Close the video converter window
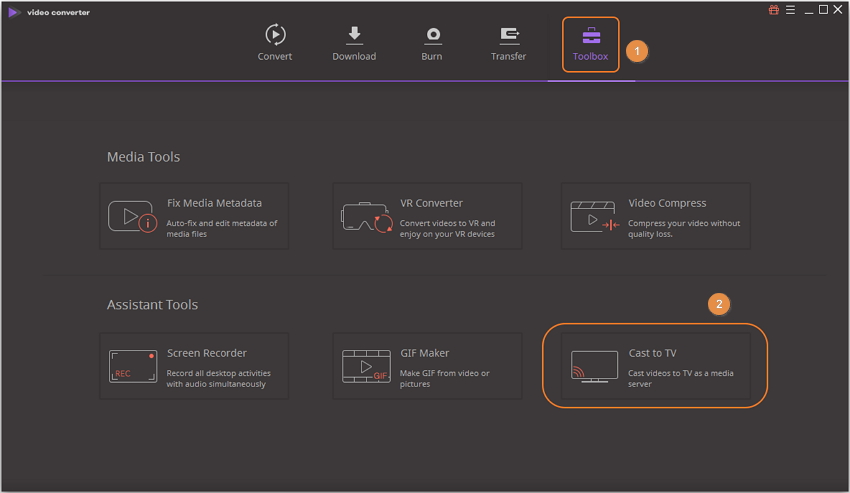The height and width of the screenshot is (493, 850). click(x=838, y=10)
